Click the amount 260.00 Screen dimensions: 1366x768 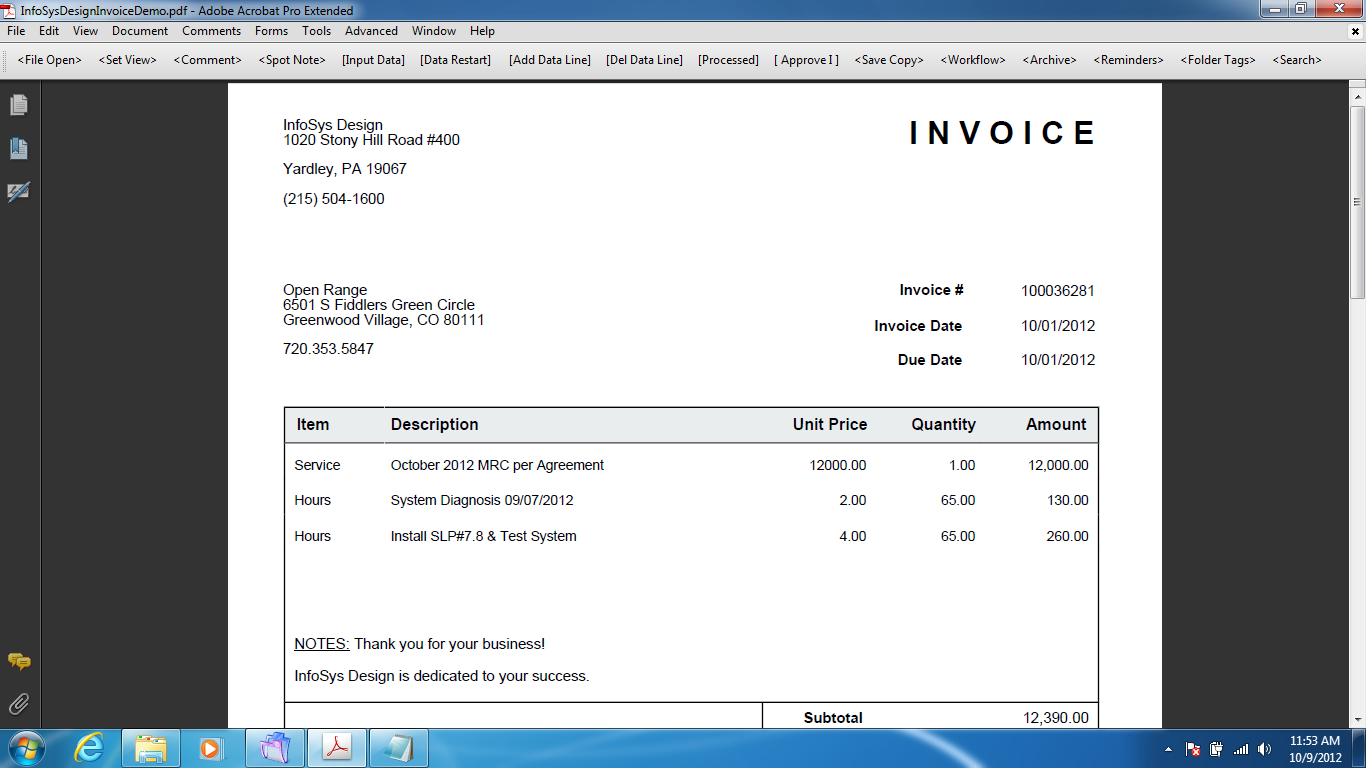click(x=1067, y=536)
